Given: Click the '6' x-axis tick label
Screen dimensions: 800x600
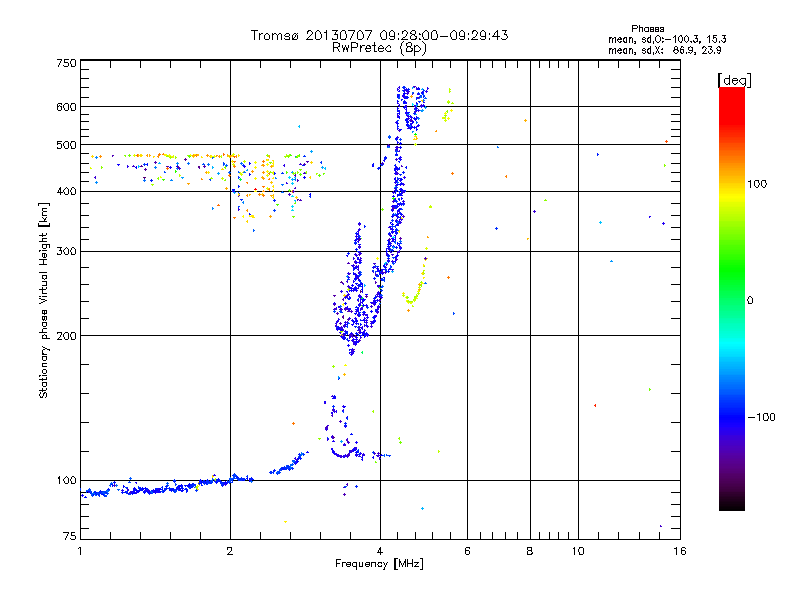Looking at the screenshot, I should pyautogui.click(x=467, y=551).
